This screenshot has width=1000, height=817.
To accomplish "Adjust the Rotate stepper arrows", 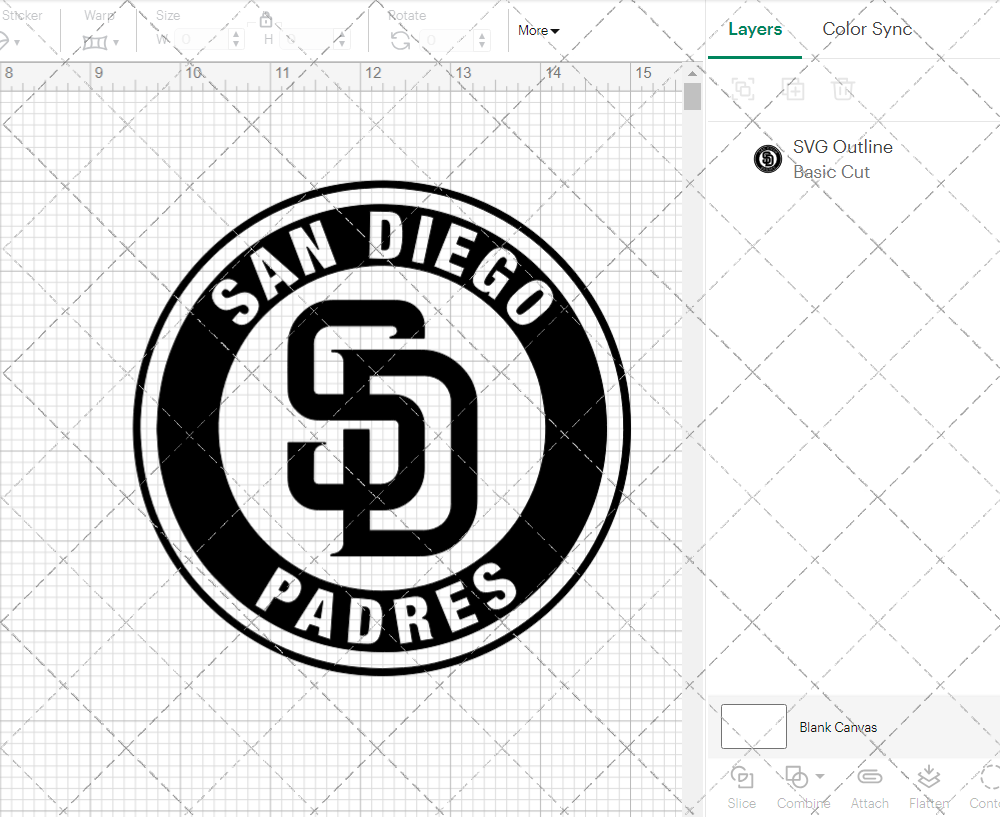I will coord(482,40).
